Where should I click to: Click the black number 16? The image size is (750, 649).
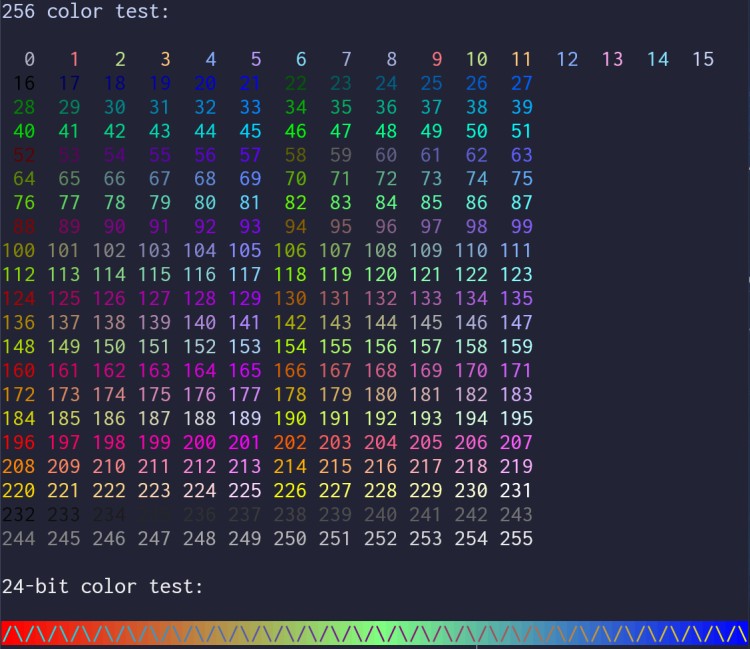click(24, 83)
